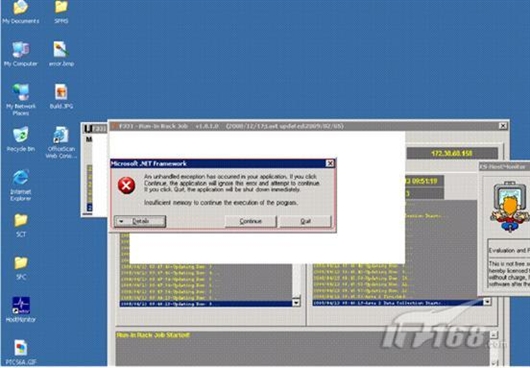Select highlighted Data Collection row in right log
530x368 pixels.
coord(398,303)
